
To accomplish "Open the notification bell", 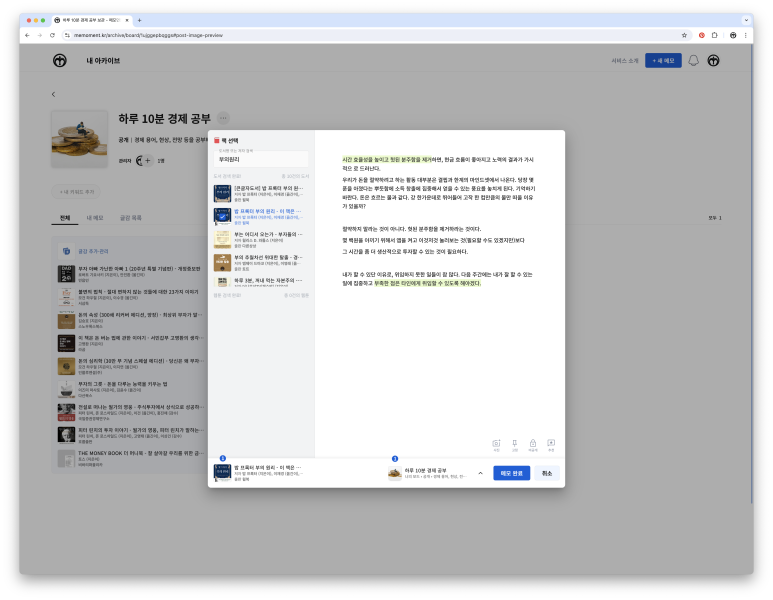I will (693, 61).
